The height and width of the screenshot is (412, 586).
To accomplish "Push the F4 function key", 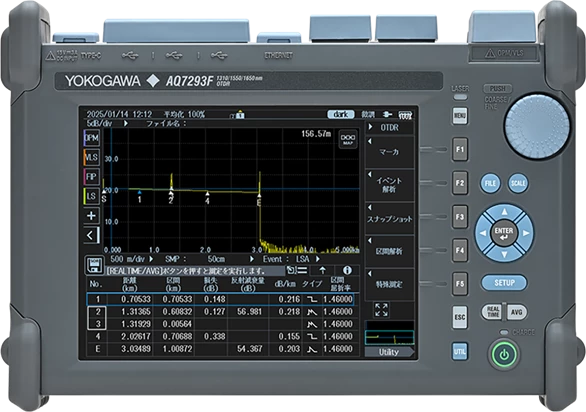I will [460, 250].
